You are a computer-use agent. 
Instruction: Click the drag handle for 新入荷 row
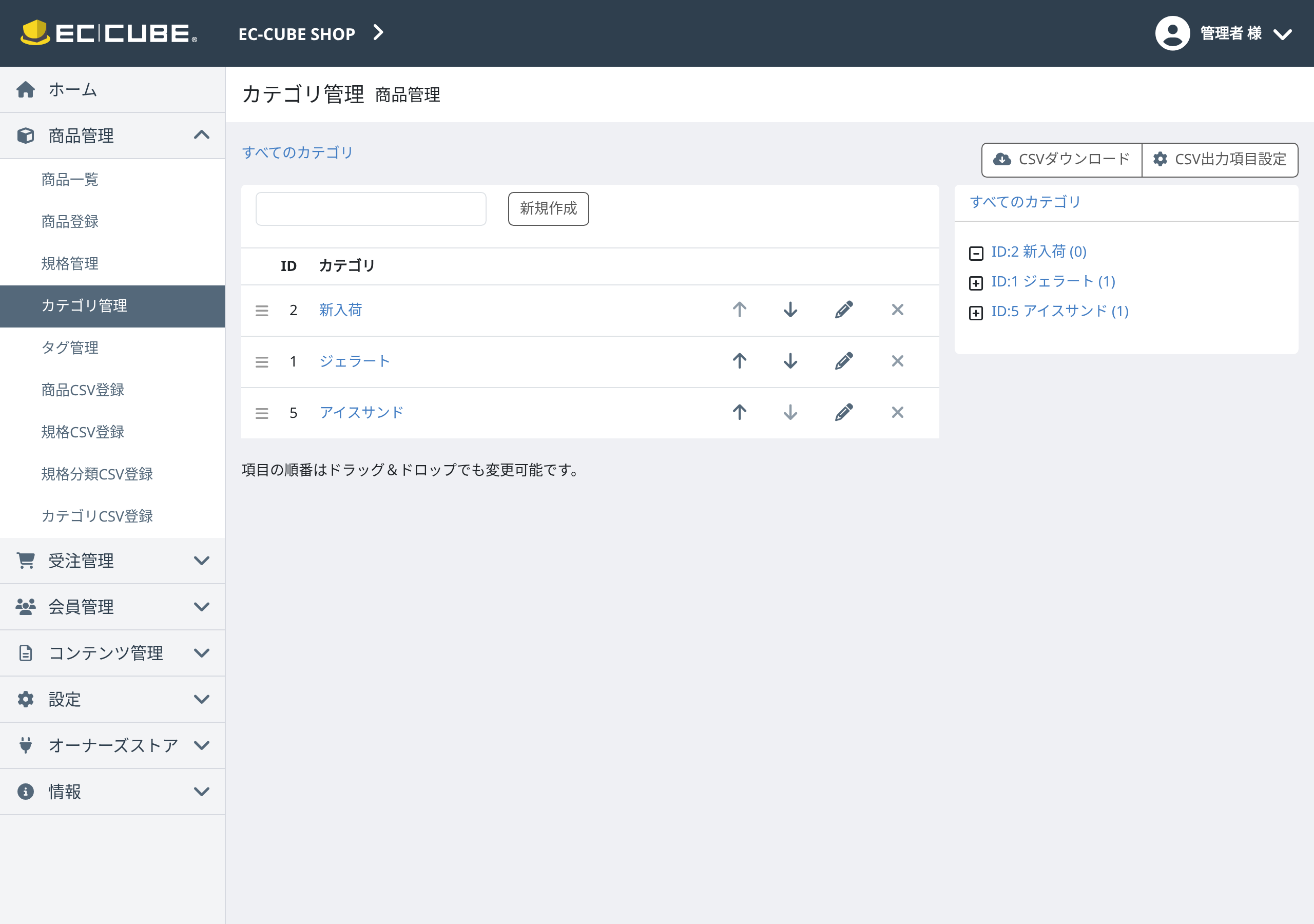point(262,310)
